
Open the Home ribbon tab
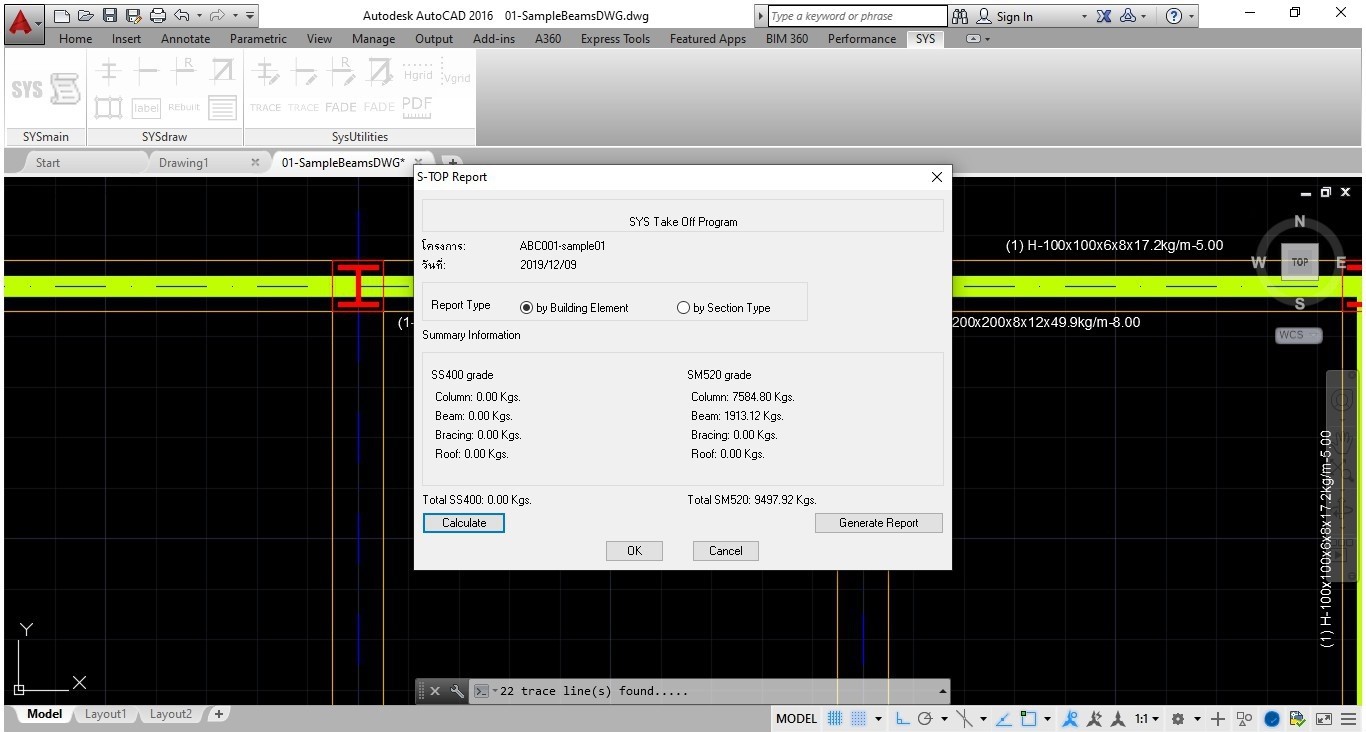pos(76,39)
